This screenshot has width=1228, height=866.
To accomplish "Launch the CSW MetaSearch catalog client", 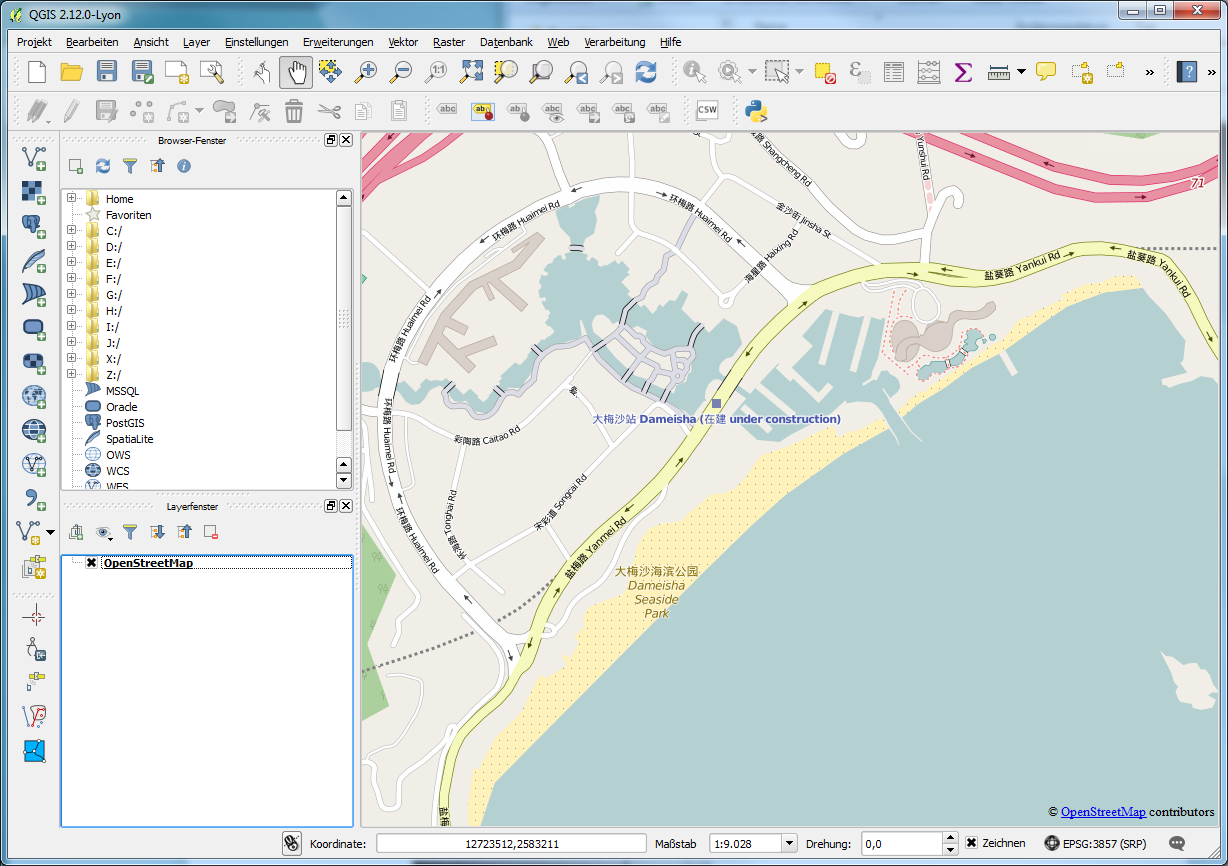I will [707, 110].
